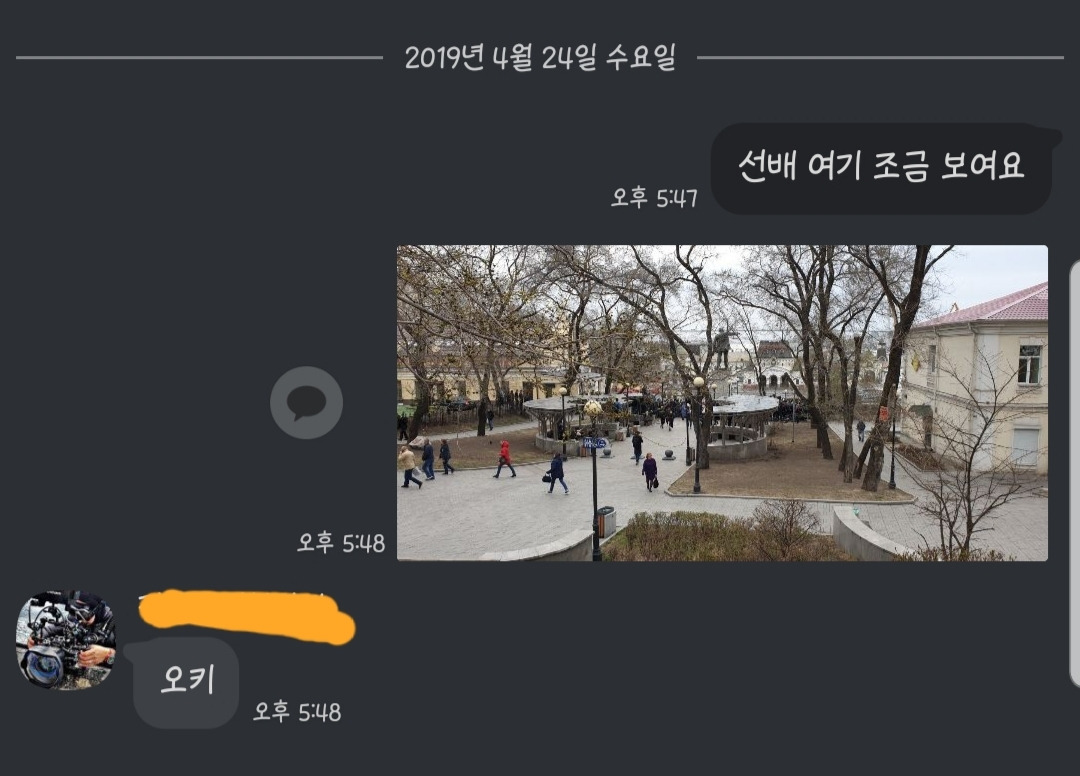The width and height of the screenshot is (1080, 776).
Task: Select the "오키" reply bubble
Action: pos(186,682)
